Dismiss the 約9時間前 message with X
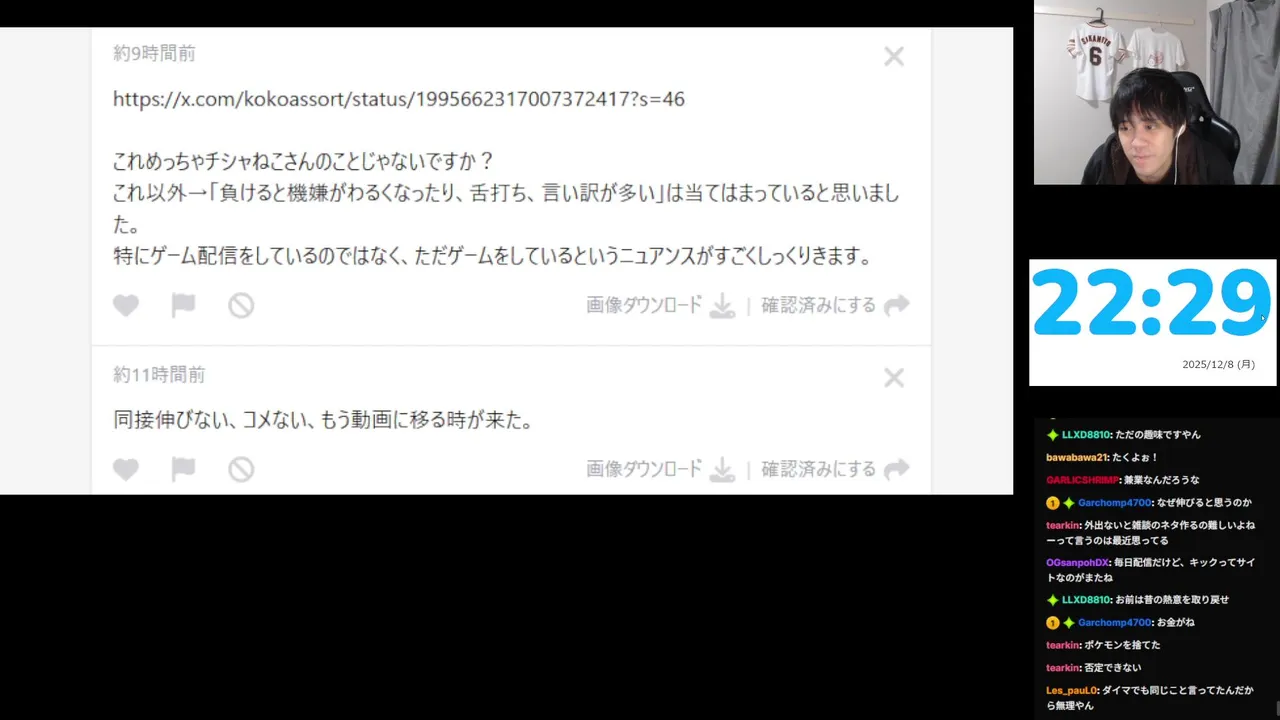Screen dimensions: 1280x720 (894, 57)
